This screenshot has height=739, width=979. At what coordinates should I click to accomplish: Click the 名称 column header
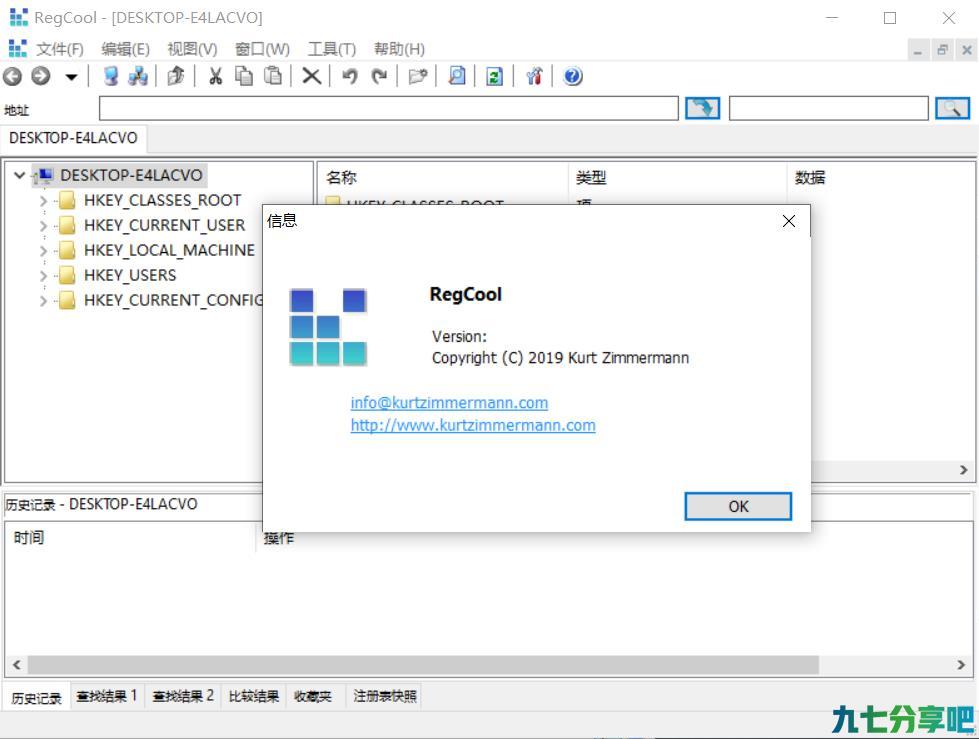(x=443, y=178)
